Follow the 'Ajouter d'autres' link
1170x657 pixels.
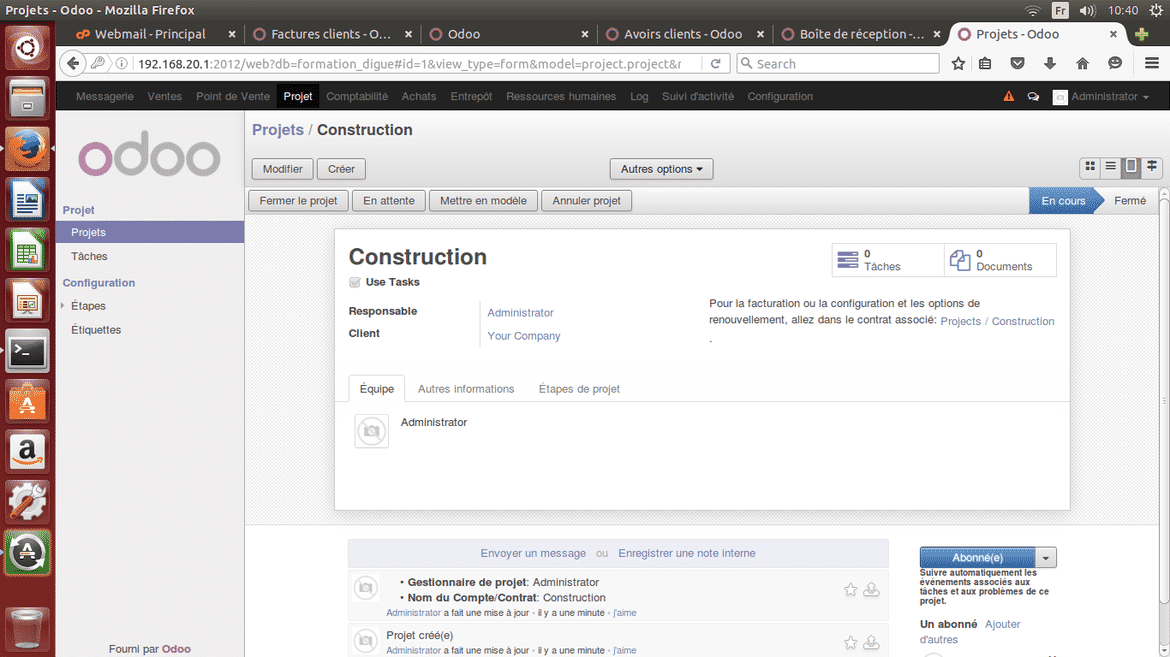click(1003, 623)
